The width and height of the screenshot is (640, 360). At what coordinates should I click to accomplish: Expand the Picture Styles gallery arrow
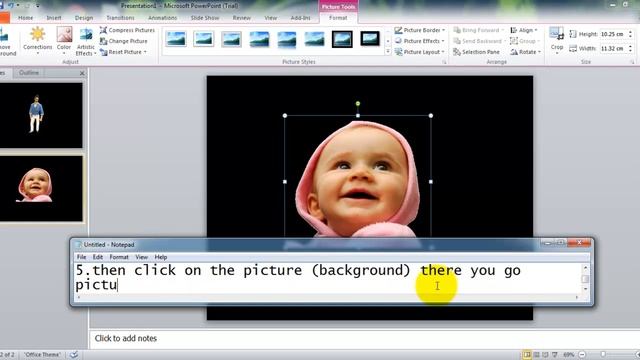click(x=388, y=52)
